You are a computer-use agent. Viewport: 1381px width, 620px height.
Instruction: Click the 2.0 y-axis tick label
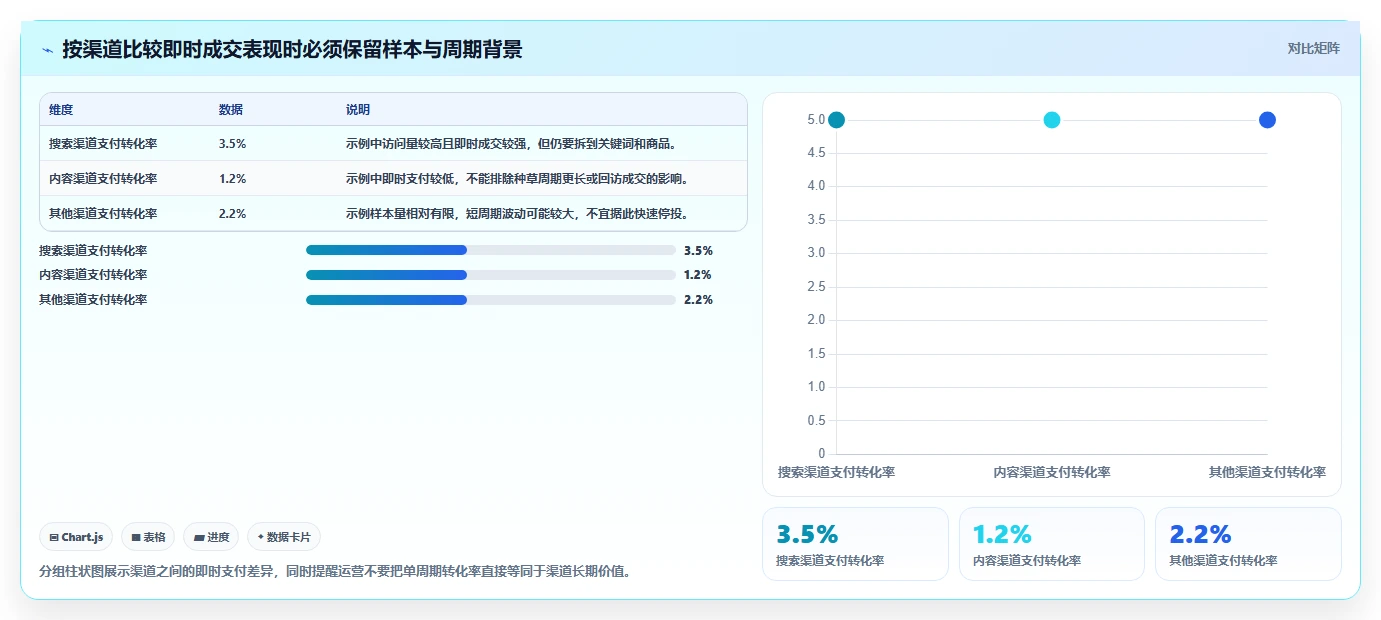tap(816, 320)
